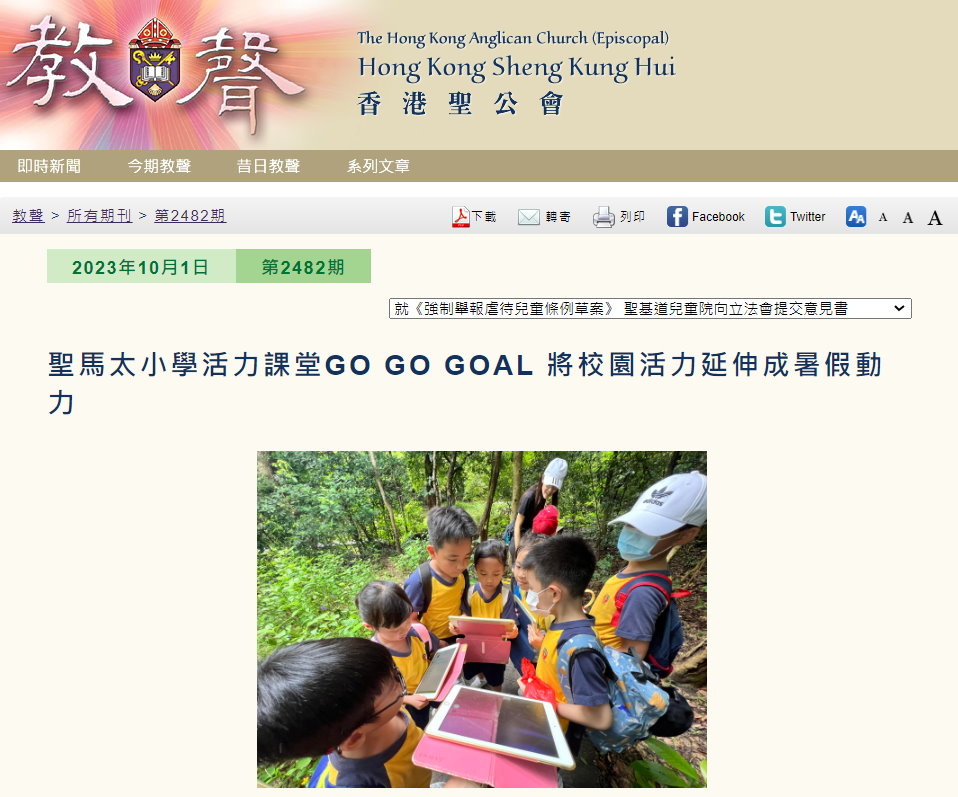
Task: Open the 今期教聲 menu item
Action: coord(159,166)
